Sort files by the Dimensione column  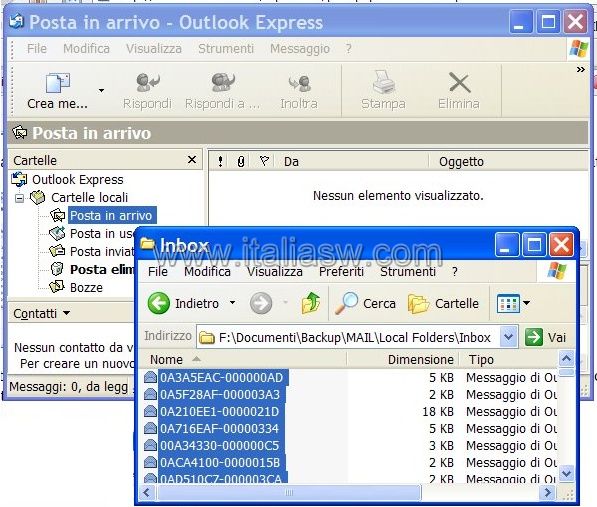403,359
